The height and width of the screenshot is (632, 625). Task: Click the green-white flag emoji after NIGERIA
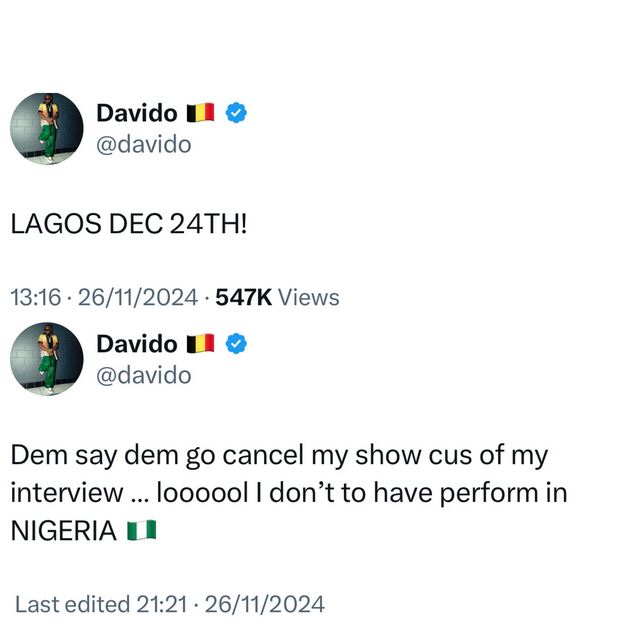click(x=141, y=530)
